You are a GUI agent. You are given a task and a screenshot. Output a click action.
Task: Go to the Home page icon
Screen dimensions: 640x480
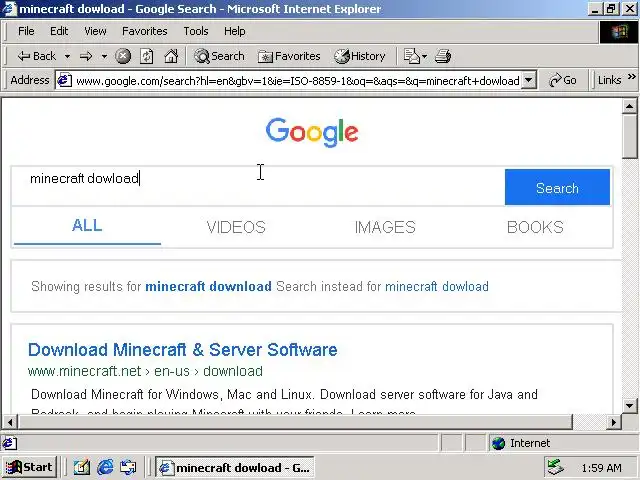click(171, 56)
